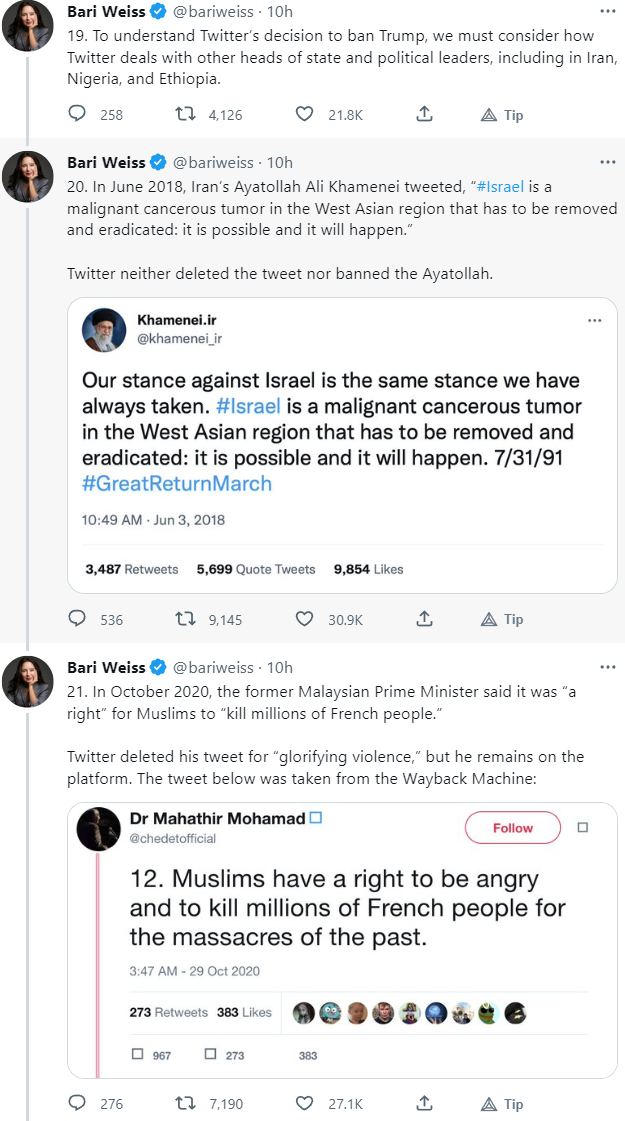
Task: Click Follow on Dr Mahathir Mohamad
Action: point(512,828)
